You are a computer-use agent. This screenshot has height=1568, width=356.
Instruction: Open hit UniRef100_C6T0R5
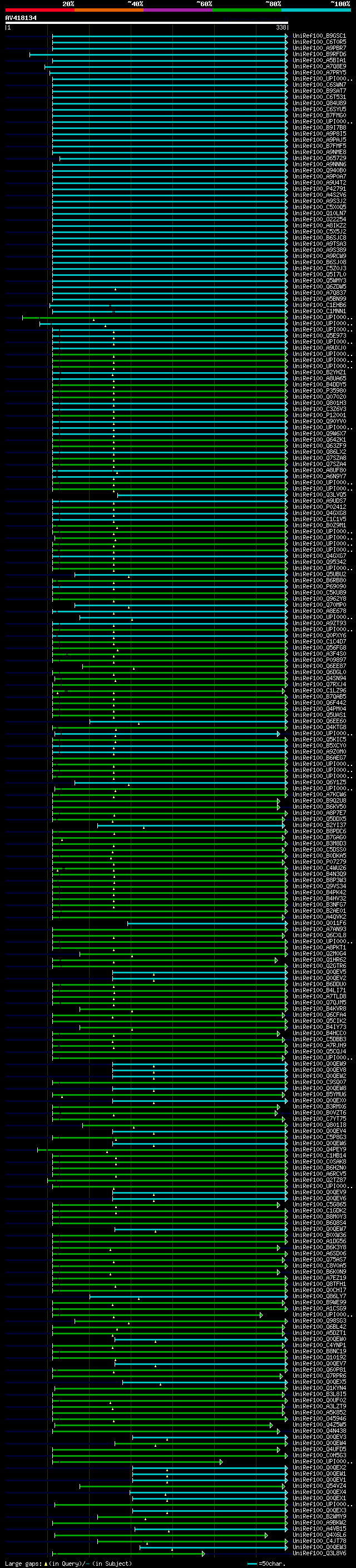click(x=319, y=42)
